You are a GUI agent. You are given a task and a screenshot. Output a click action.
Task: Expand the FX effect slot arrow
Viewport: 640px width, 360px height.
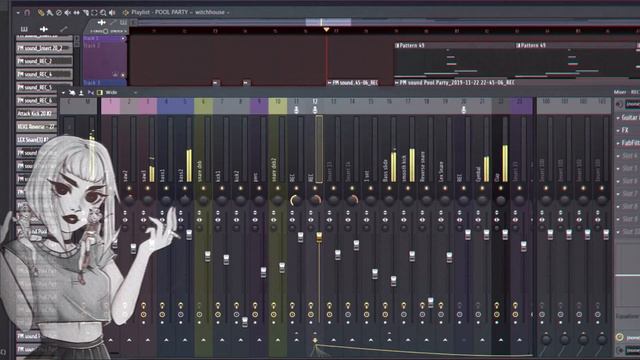pos(619,130)
